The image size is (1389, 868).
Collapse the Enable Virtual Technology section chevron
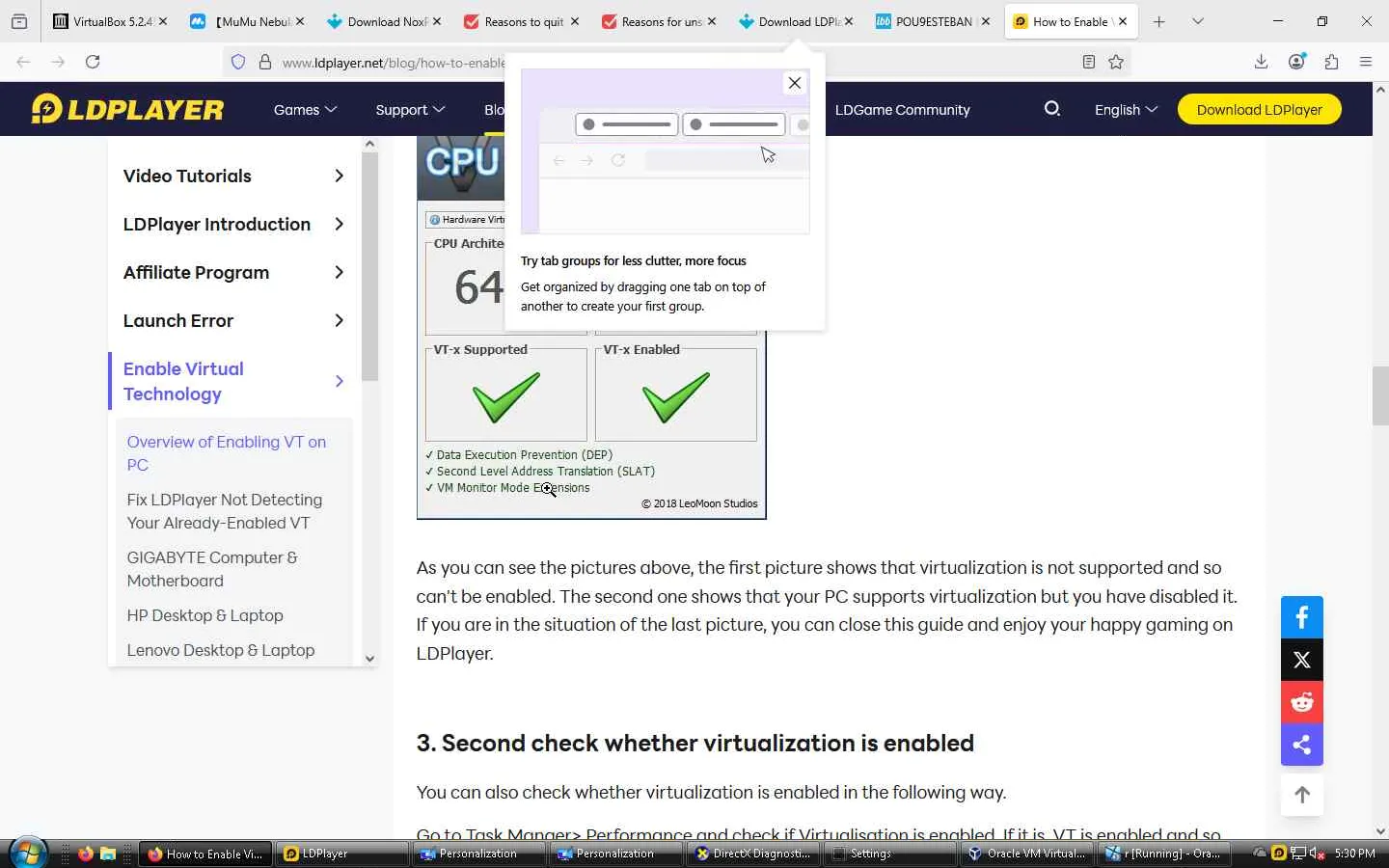click(339, 381)
